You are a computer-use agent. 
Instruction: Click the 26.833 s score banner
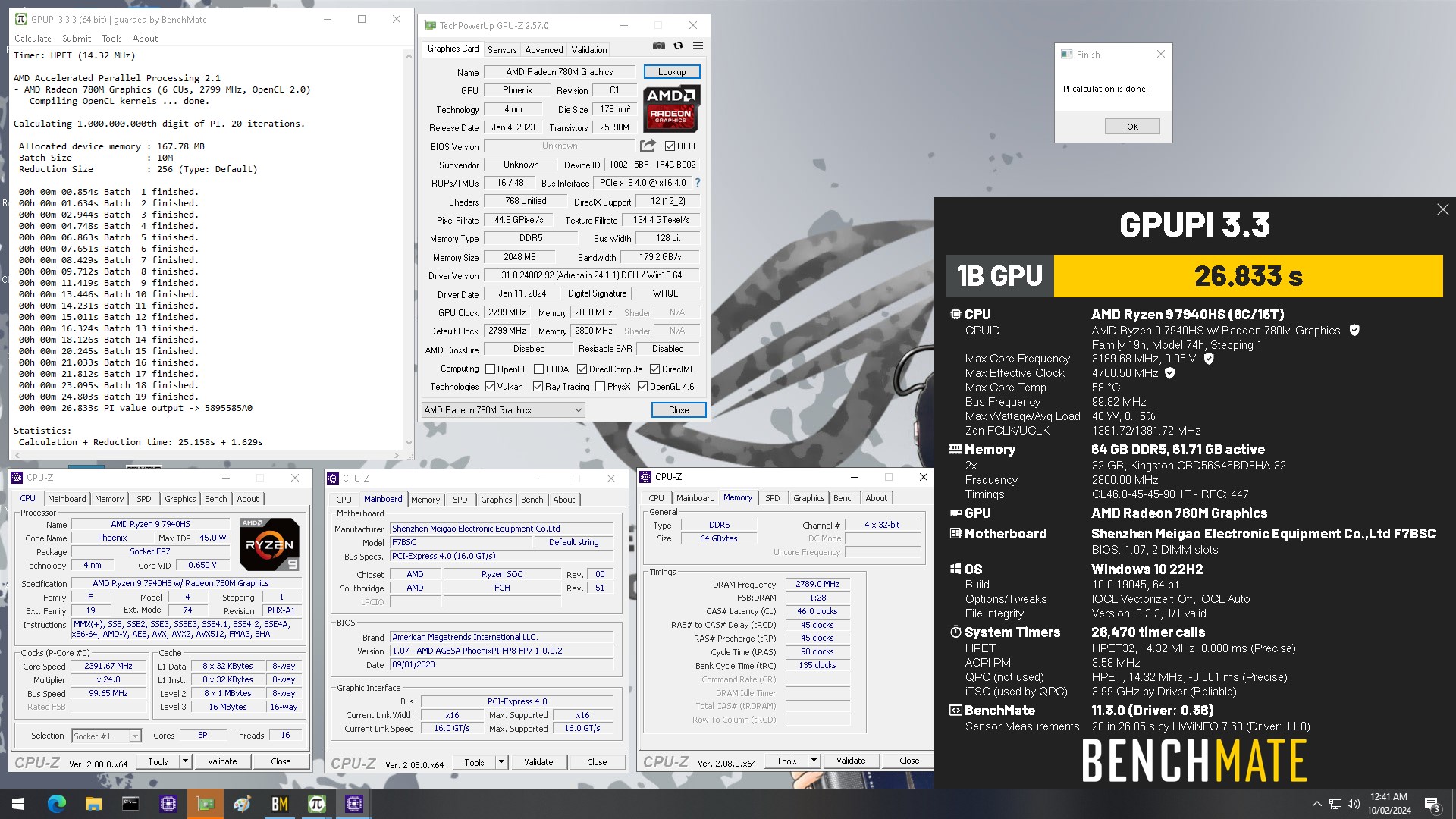tap(1248, 276)
